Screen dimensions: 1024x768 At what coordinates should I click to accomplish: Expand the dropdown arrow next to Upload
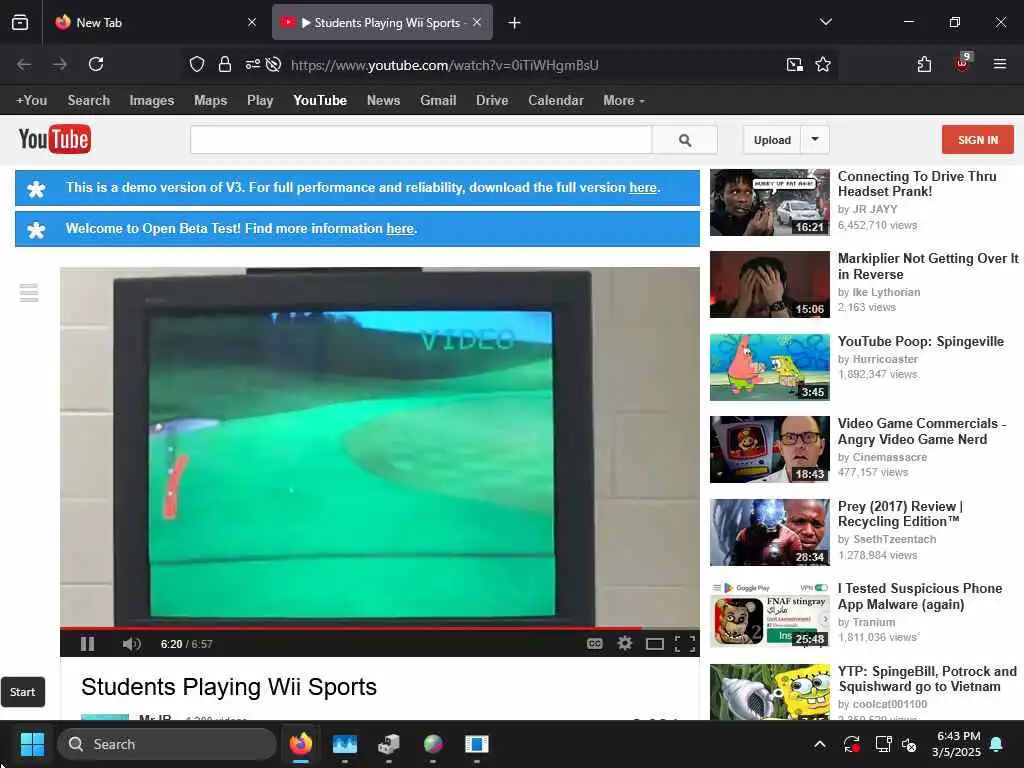click(x=815, y=139)
